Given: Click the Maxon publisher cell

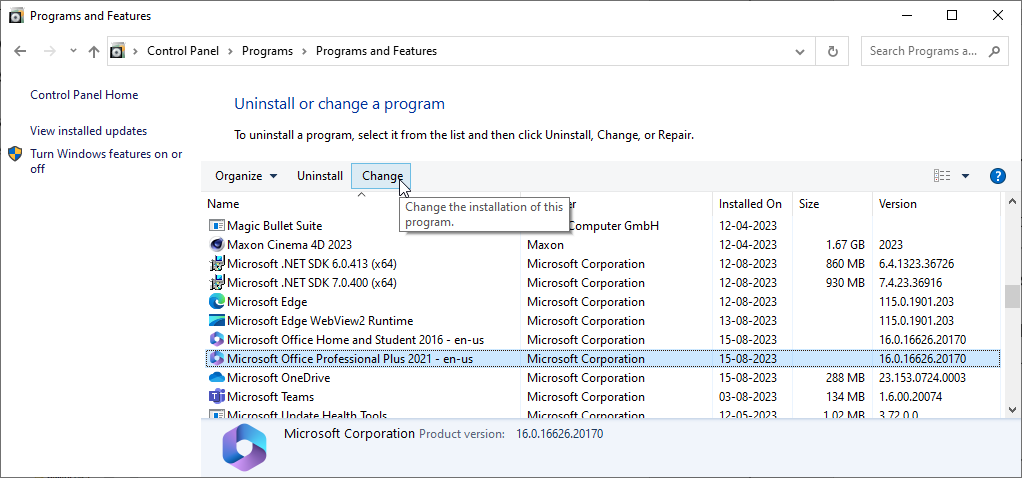Looking at the screenshot, I should tap(546, 245).
